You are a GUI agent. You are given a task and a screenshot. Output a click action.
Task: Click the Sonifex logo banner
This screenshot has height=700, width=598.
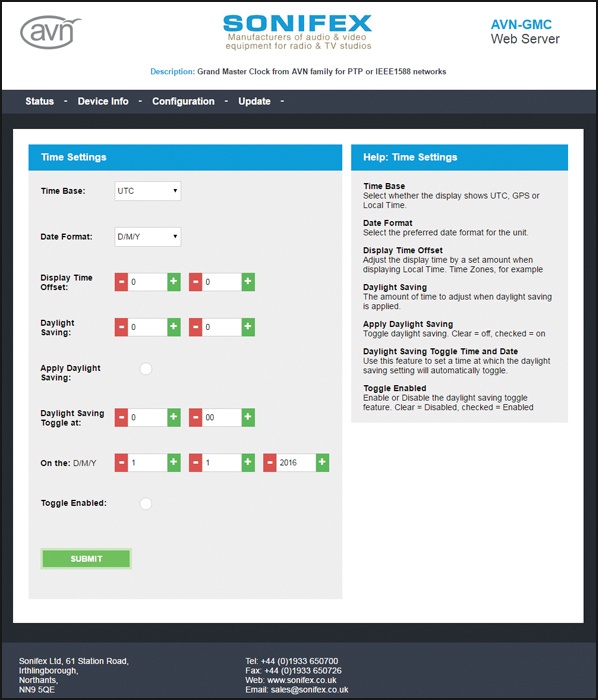click(298, 32)
